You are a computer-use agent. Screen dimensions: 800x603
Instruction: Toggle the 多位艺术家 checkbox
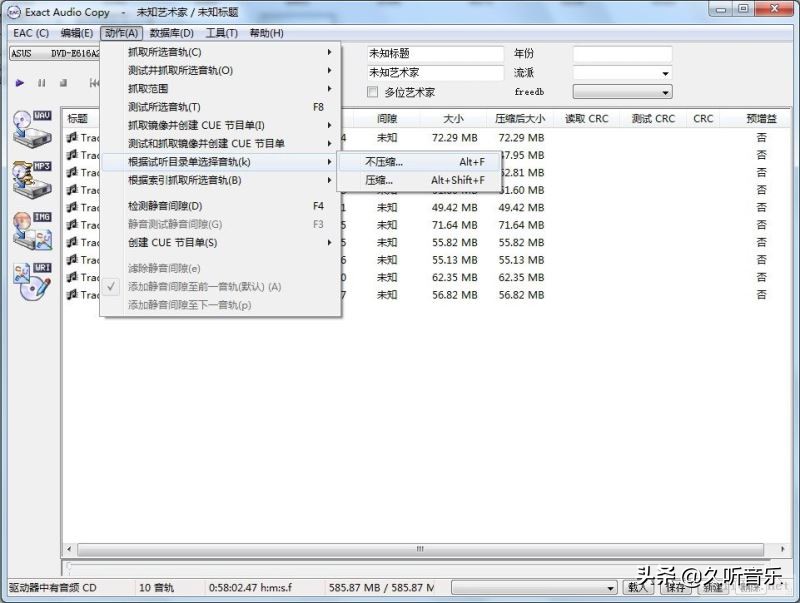[372, 92]
